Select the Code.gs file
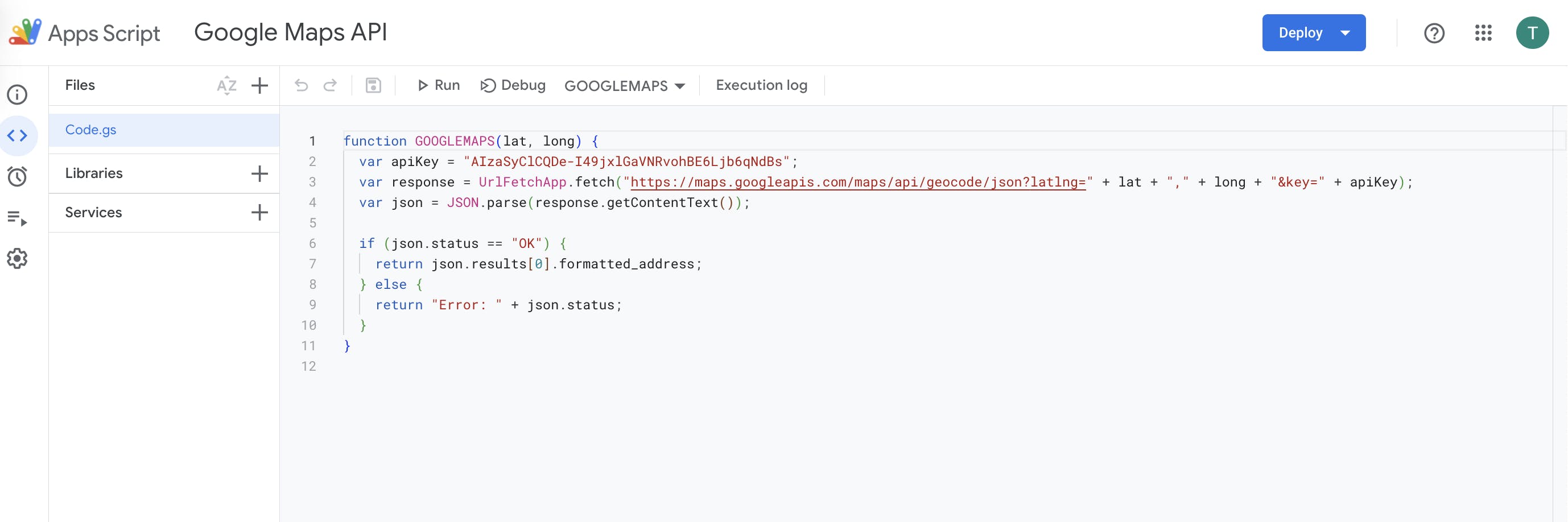The width and height of the screenshot is (1568, 522). [164, 130]
